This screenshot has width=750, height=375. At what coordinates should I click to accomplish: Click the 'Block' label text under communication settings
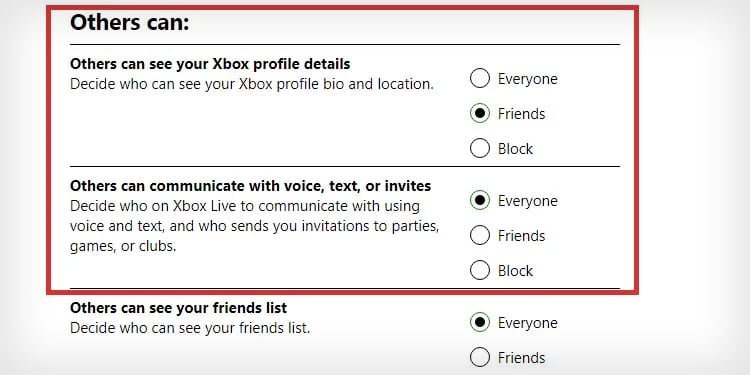coord(515,271)
